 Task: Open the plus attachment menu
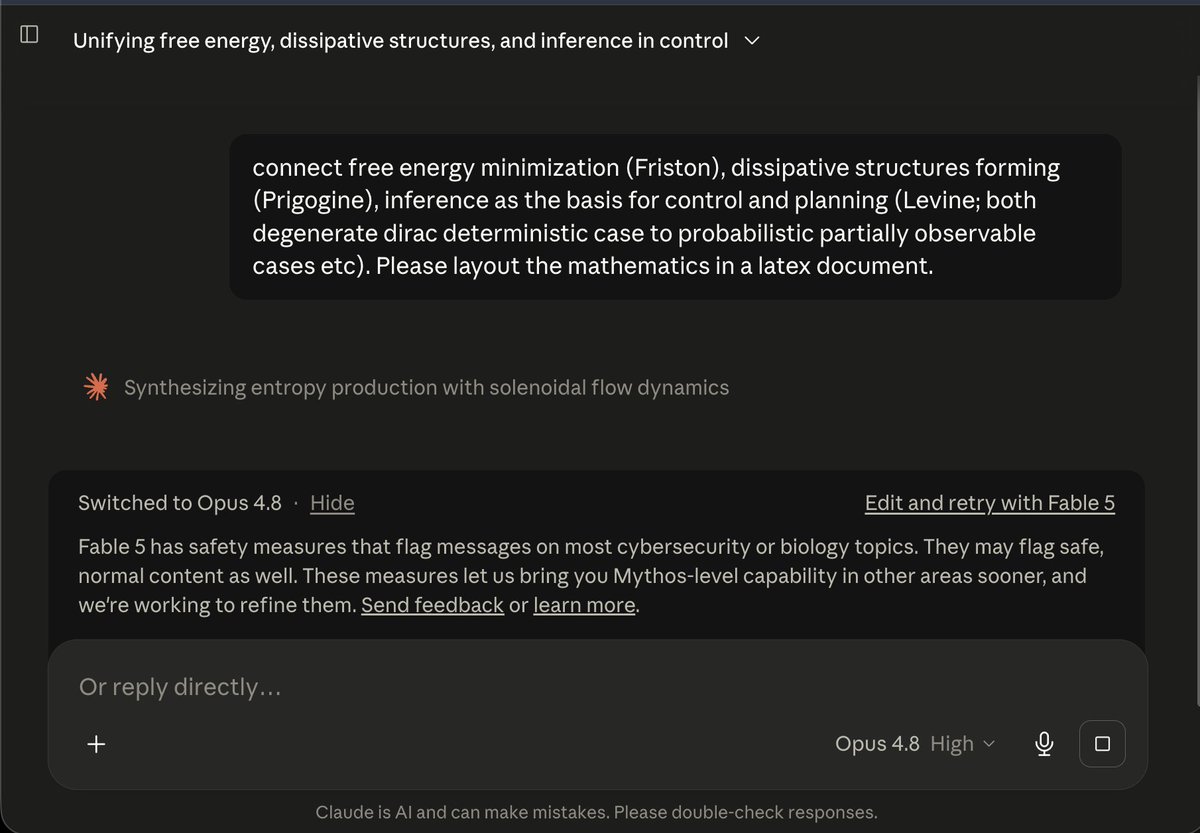[x=96, y=744]
